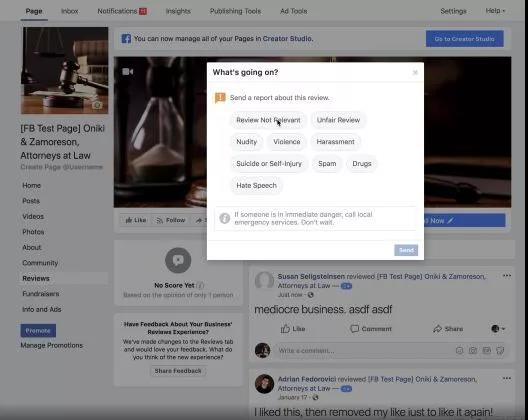Choose the Unfair Review reason
This screenshot has width=528, height=420.
338,120
